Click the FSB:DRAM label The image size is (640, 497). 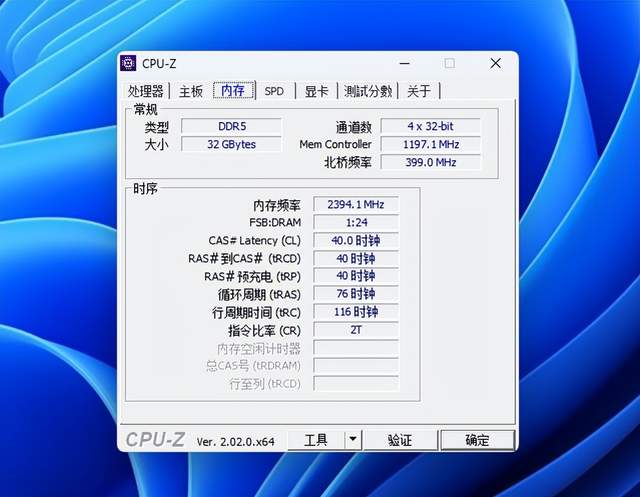click(x=275, y=222)
